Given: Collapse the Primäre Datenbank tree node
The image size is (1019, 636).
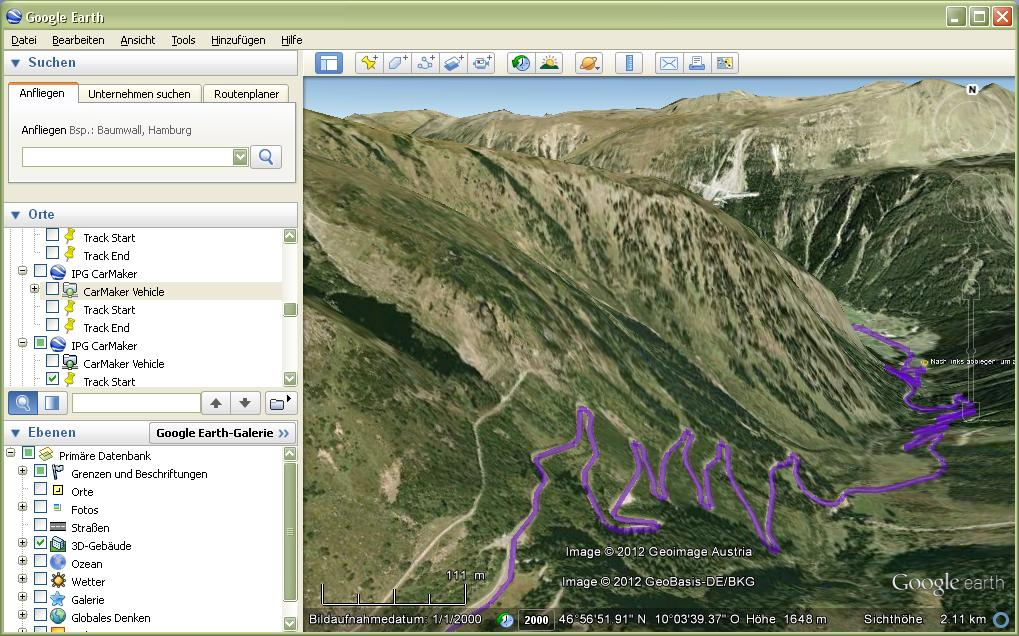Looking at the screenshot, I should pyautogui.click(x=10, y=452).
